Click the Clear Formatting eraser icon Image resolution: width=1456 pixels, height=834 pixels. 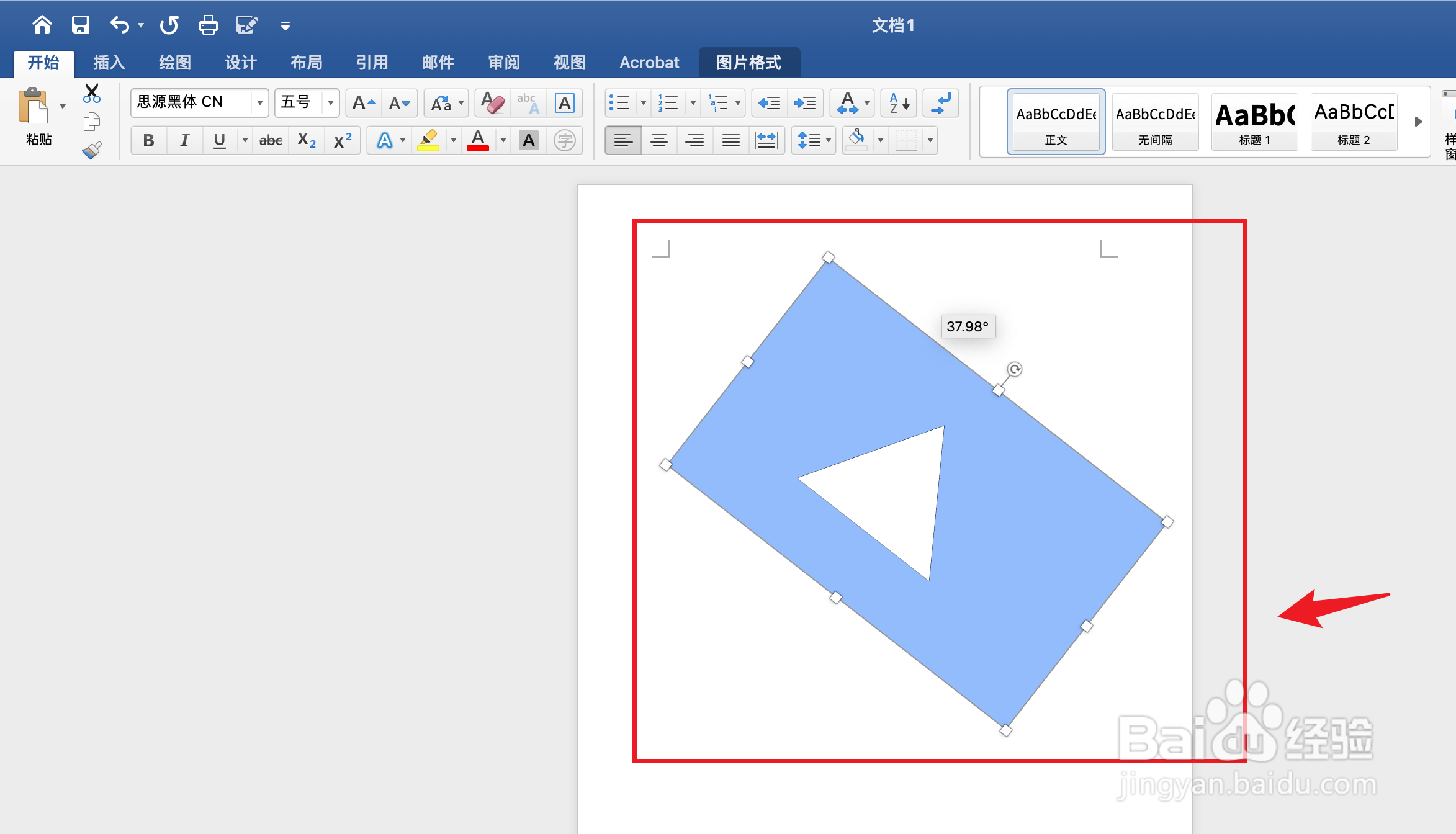pyautogui.click(x=493, y=103)
